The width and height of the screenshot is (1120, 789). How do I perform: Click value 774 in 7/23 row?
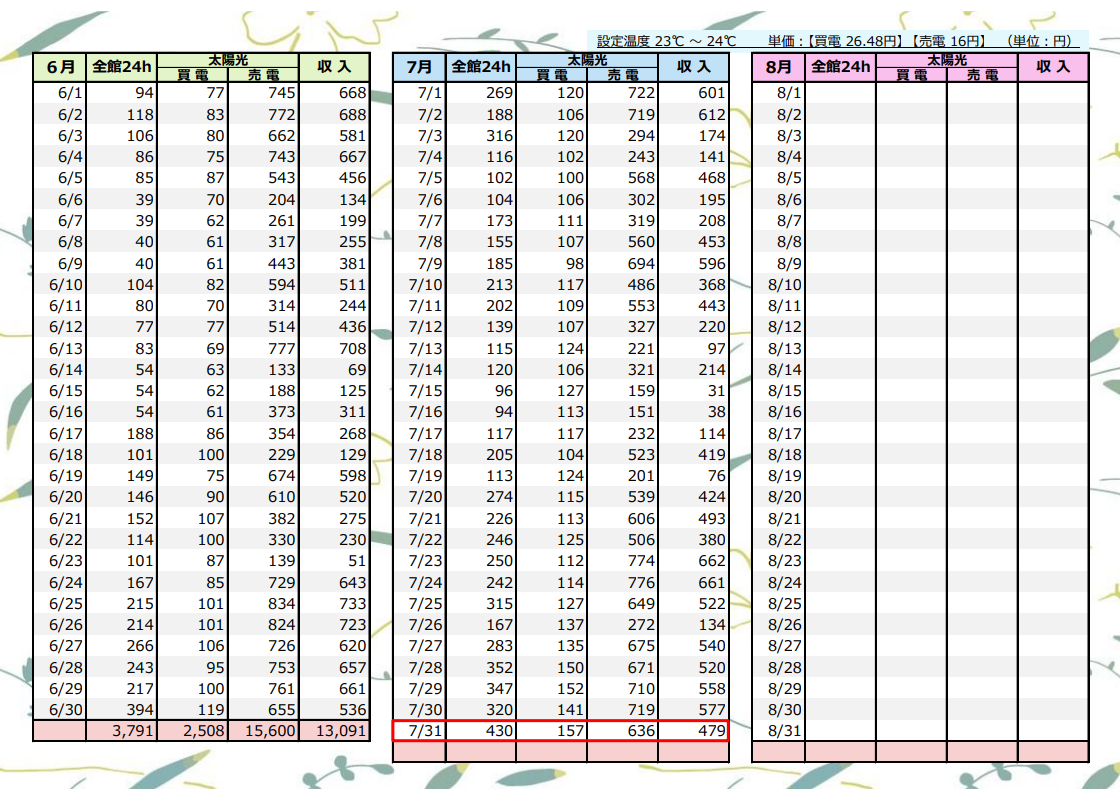(622, 561)
